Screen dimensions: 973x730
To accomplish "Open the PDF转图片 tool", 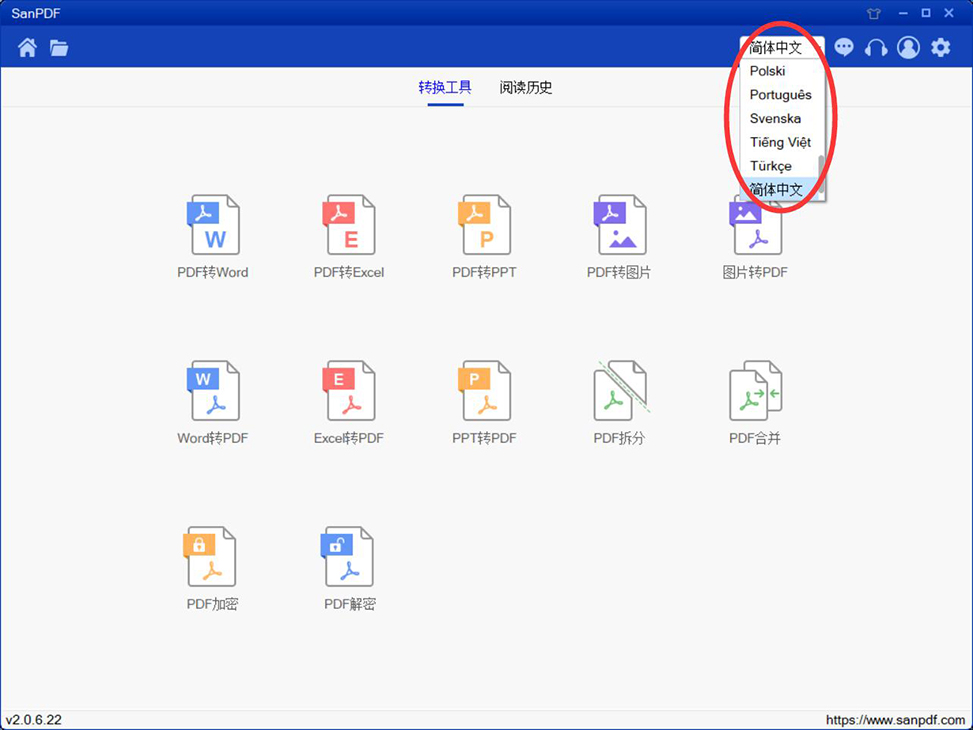I will click(x=619, y=237).
